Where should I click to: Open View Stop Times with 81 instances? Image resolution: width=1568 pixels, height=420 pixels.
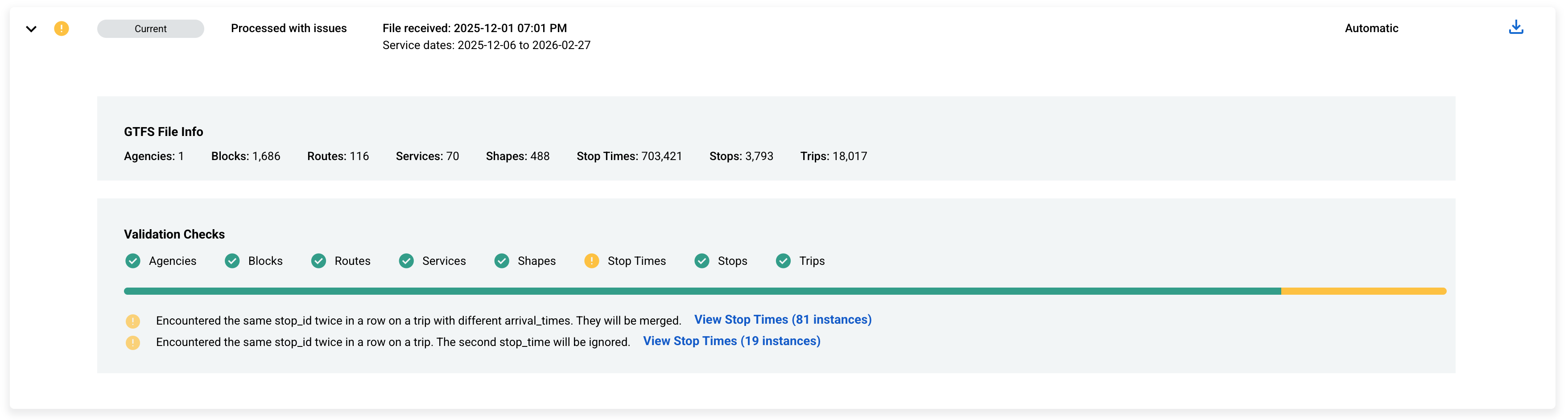coord(783,319)
